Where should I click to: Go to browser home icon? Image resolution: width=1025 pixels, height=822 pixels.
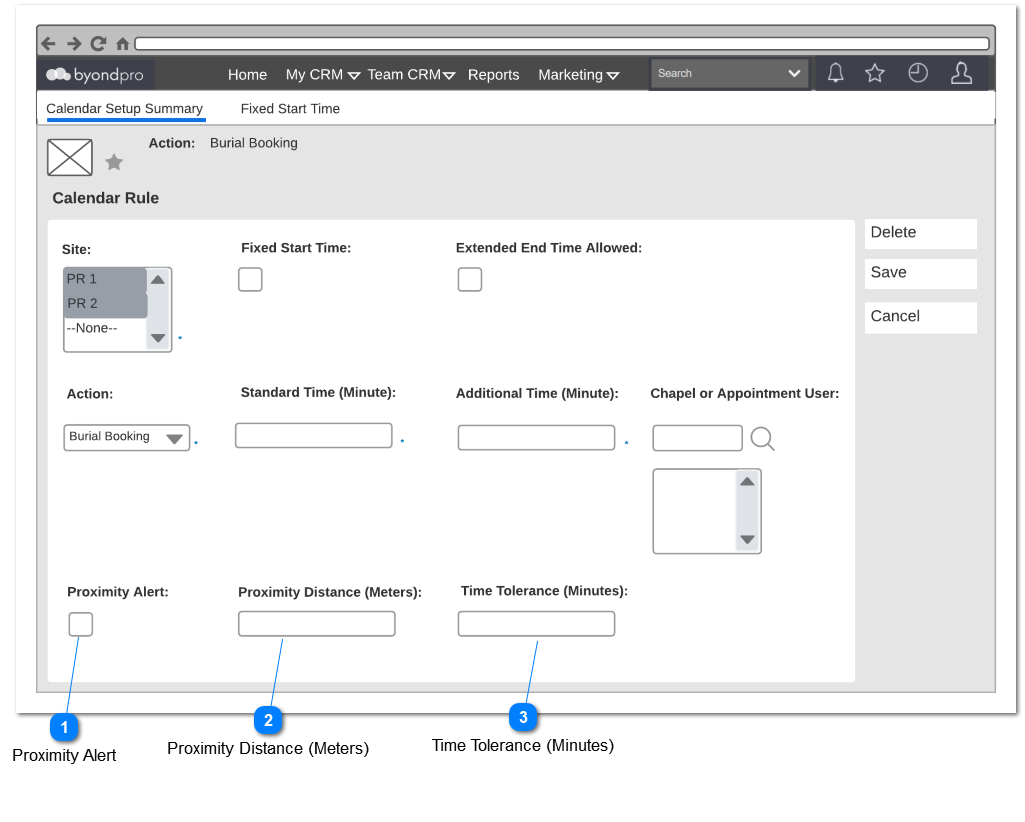[122, 44]
